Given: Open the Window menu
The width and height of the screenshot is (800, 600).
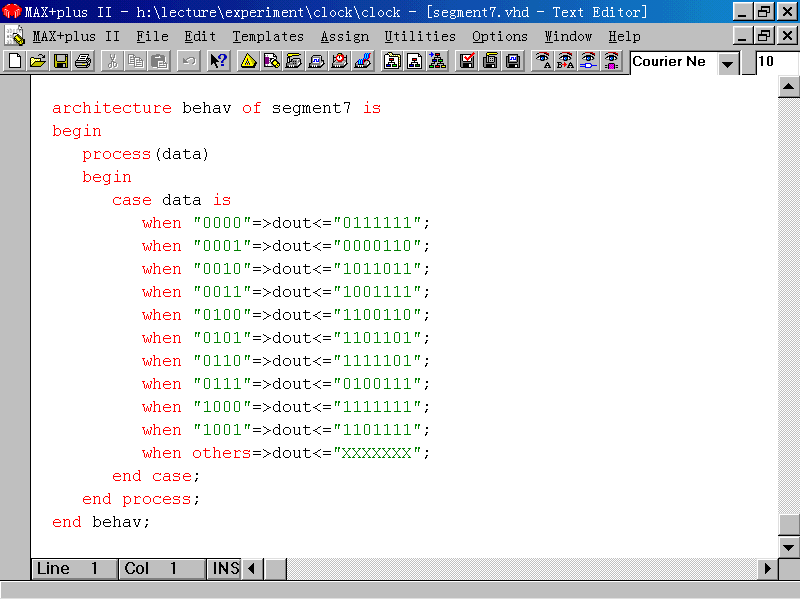Looking at the screenshot, I should [568, 36].
